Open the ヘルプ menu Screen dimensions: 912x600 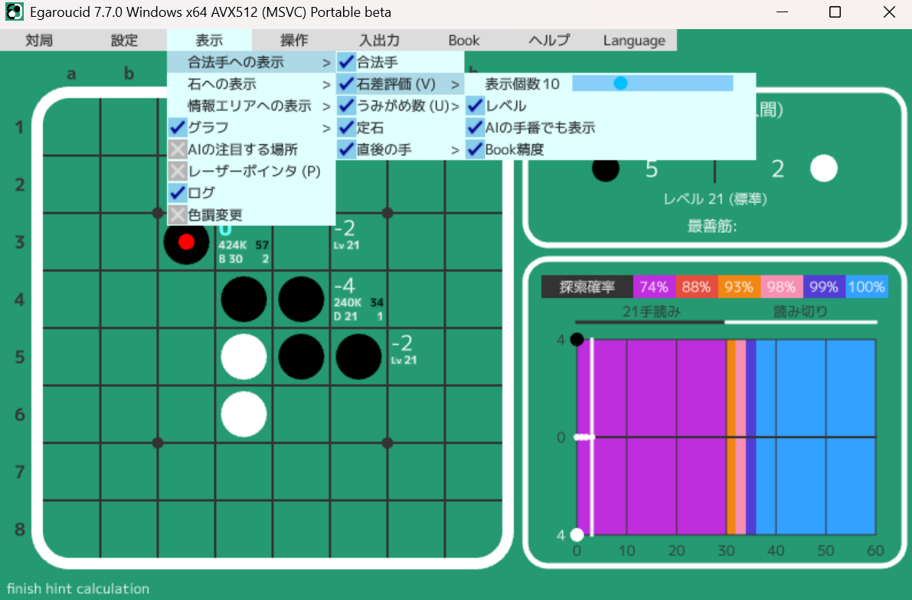pyautogui.click(x=549, y=41)
